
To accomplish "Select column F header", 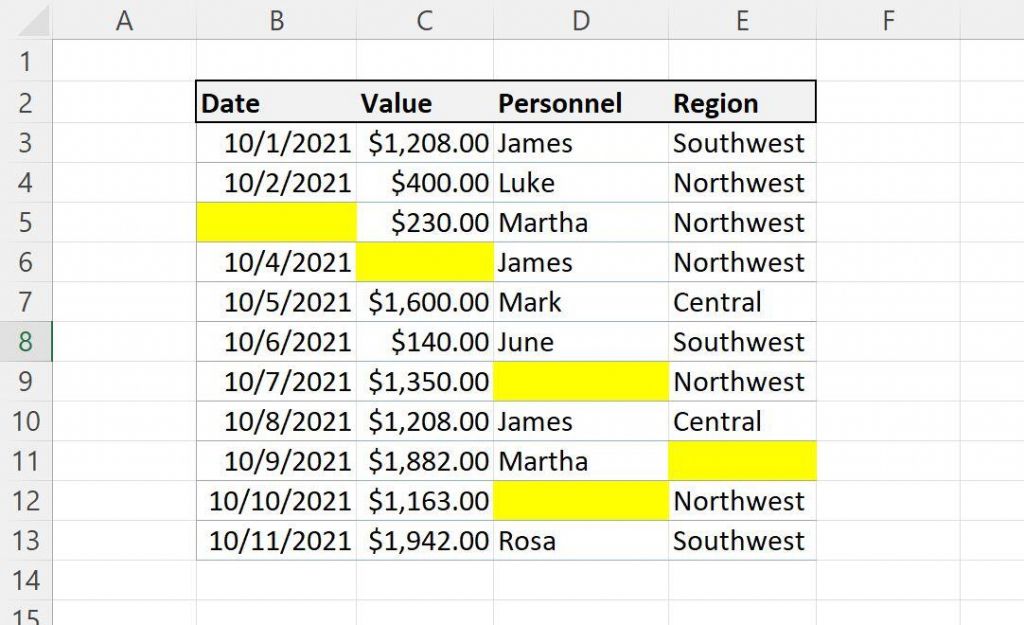I will 888,19.
